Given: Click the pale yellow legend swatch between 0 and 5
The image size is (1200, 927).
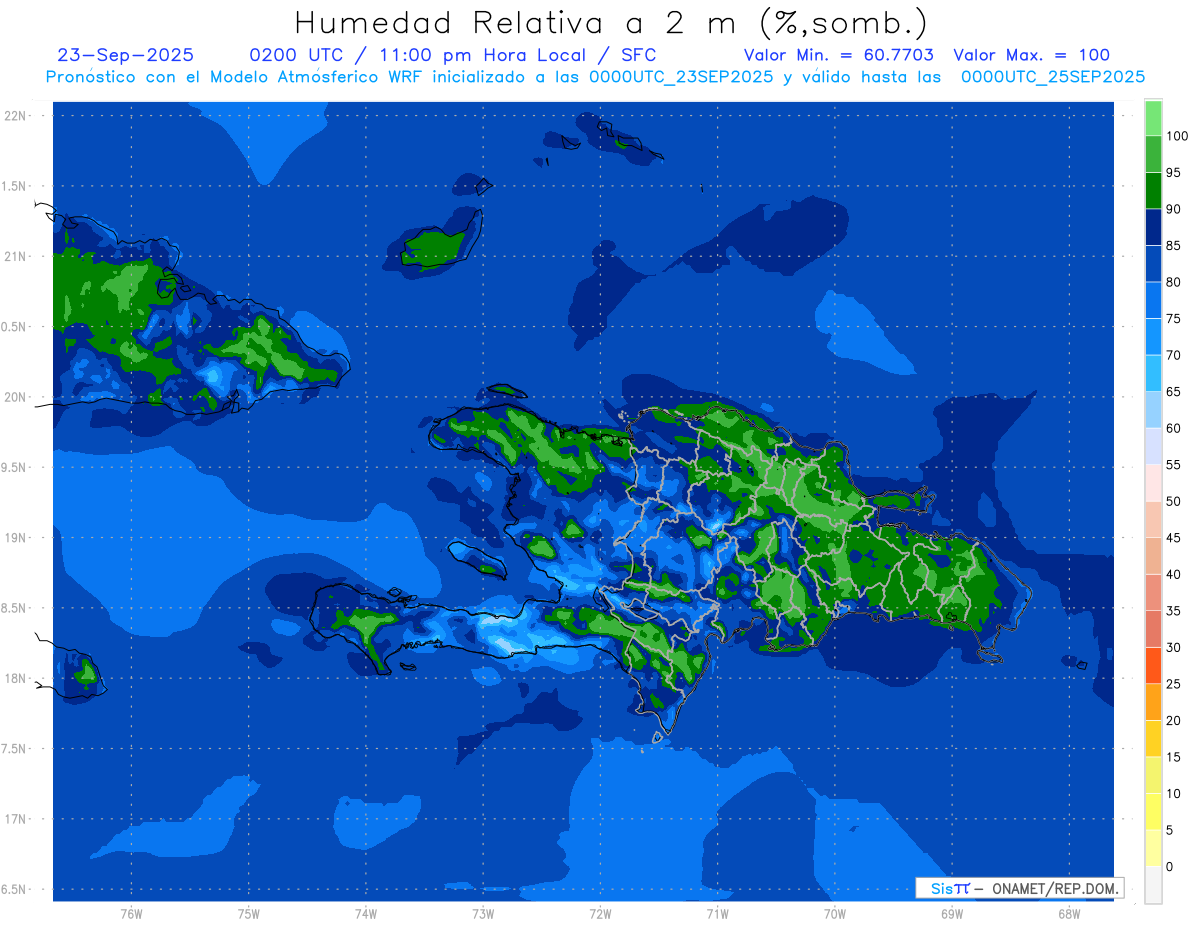Looking at the screenshot, I should pyautogui.click(x=1153, y=847).
